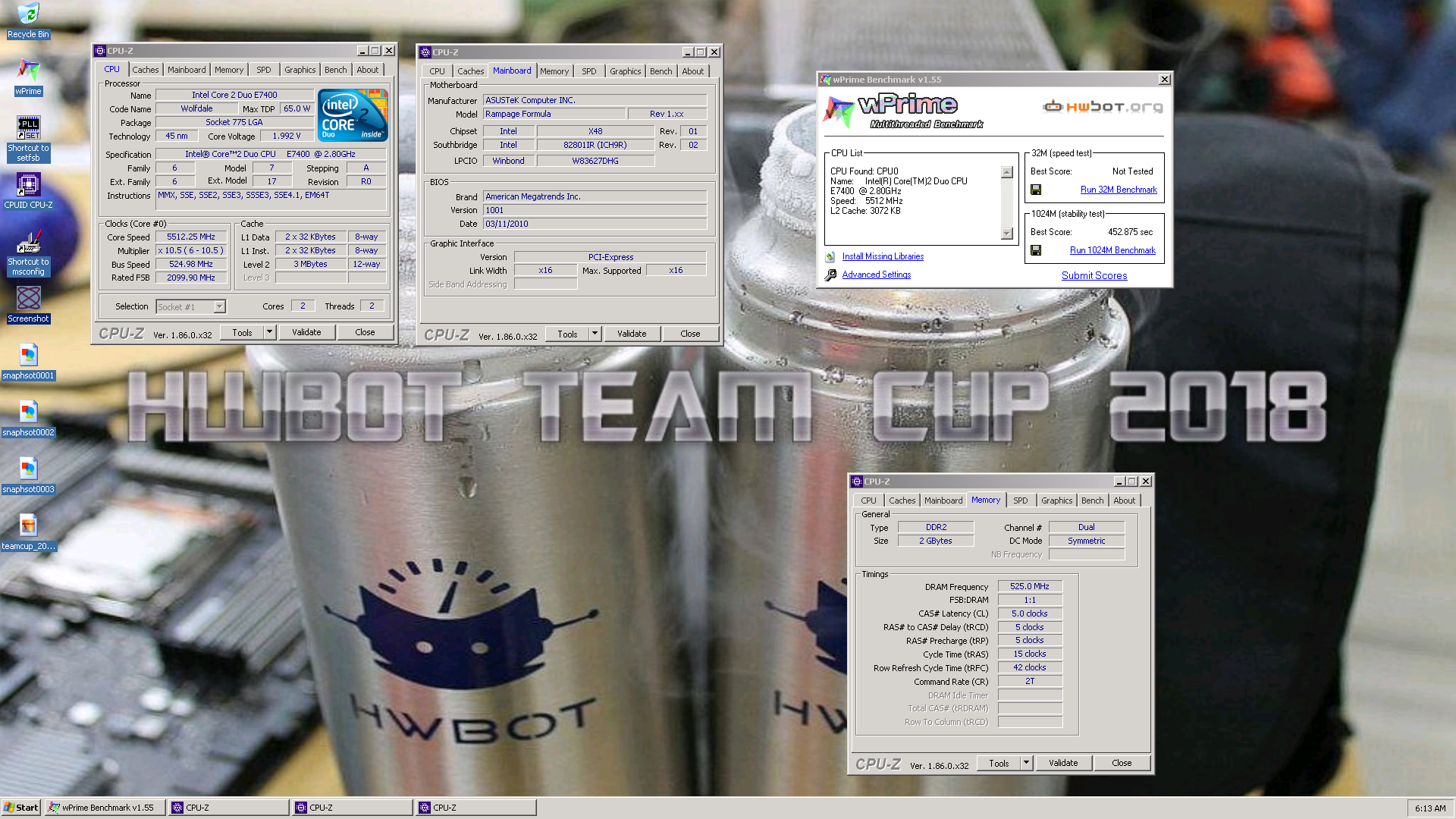The height and width of the screenshot is (819, 1456).
Task: Click the hwbot.org logo in wPrime window
Action: click(x=1103, y=107)
